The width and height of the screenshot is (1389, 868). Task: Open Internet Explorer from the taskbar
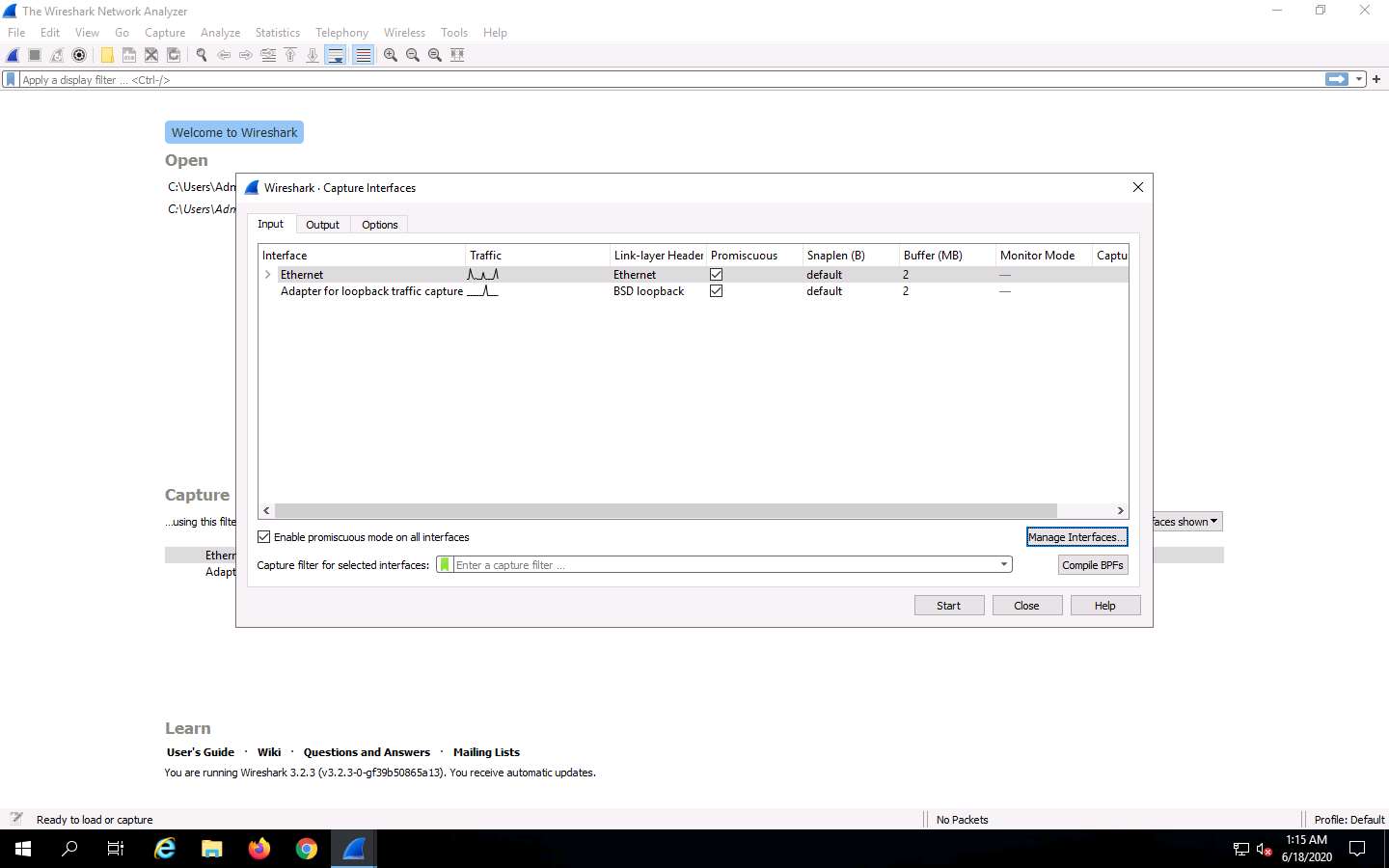pos(165,849)
